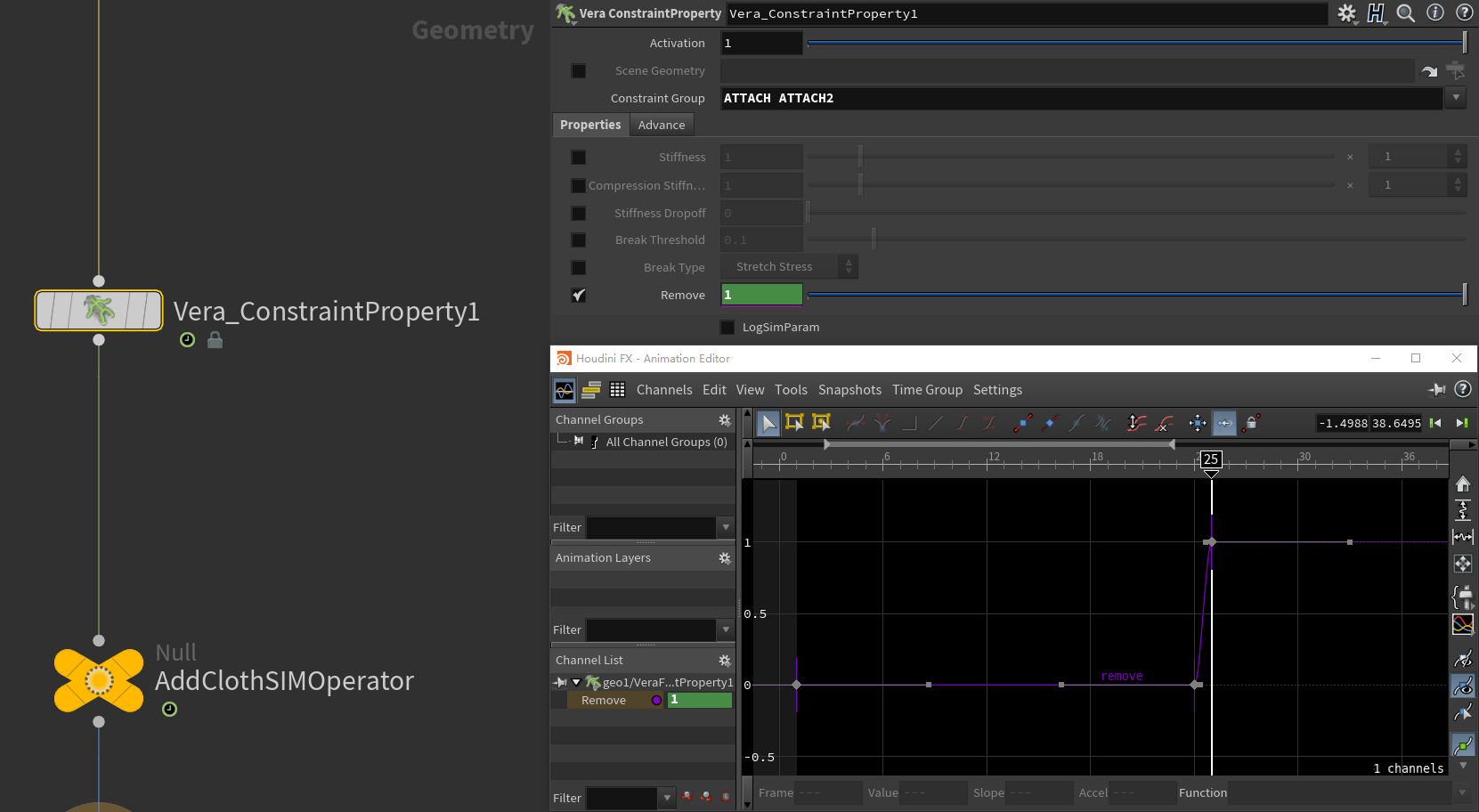Toggle the Scene Geometry checkbox

tap(579, 71)
